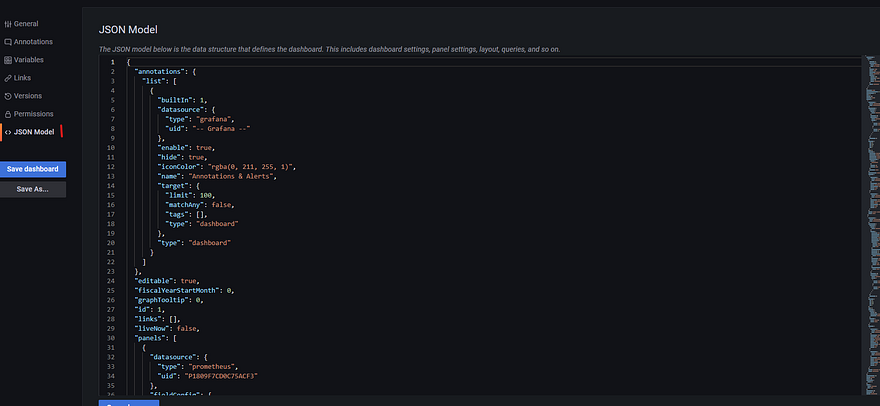Open Variables via its grid icon
This screenshot has height=406, width=880.
tap(8, 60)
